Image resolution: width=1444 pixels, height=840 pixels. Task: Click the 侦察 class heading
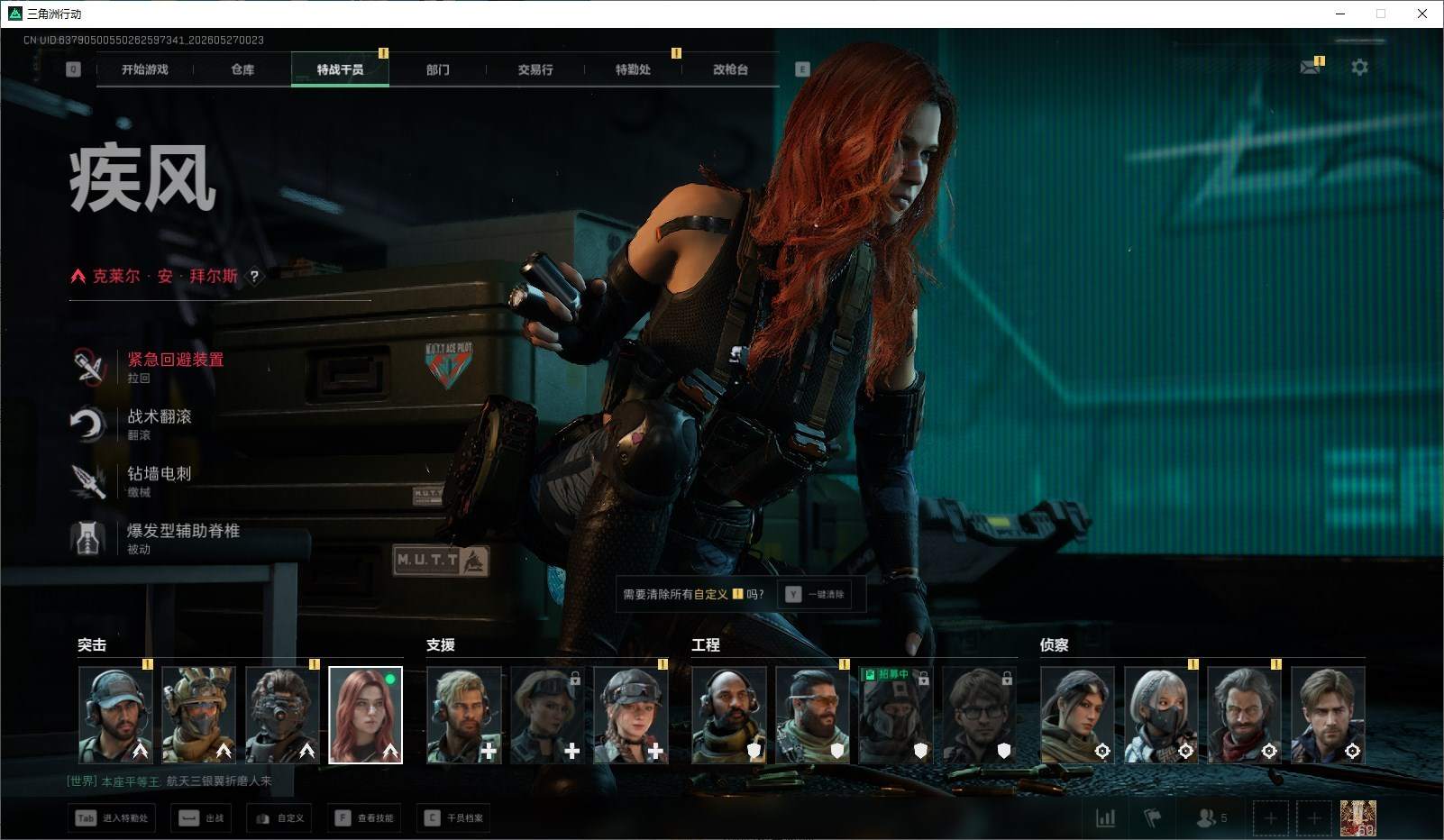click(1055, 644)
